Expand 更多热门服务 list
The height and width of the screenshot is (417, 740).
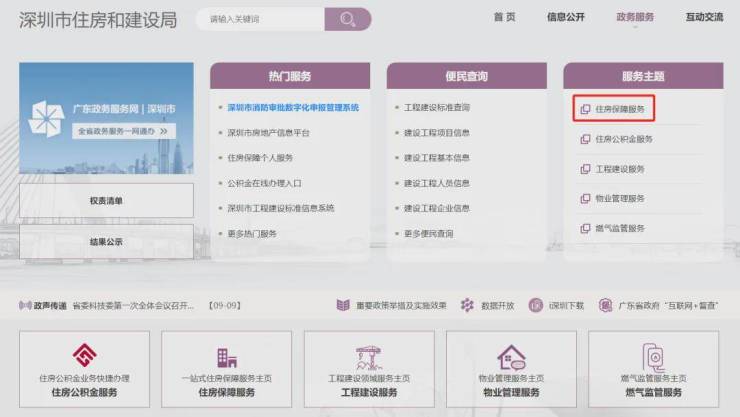(252, 234)
